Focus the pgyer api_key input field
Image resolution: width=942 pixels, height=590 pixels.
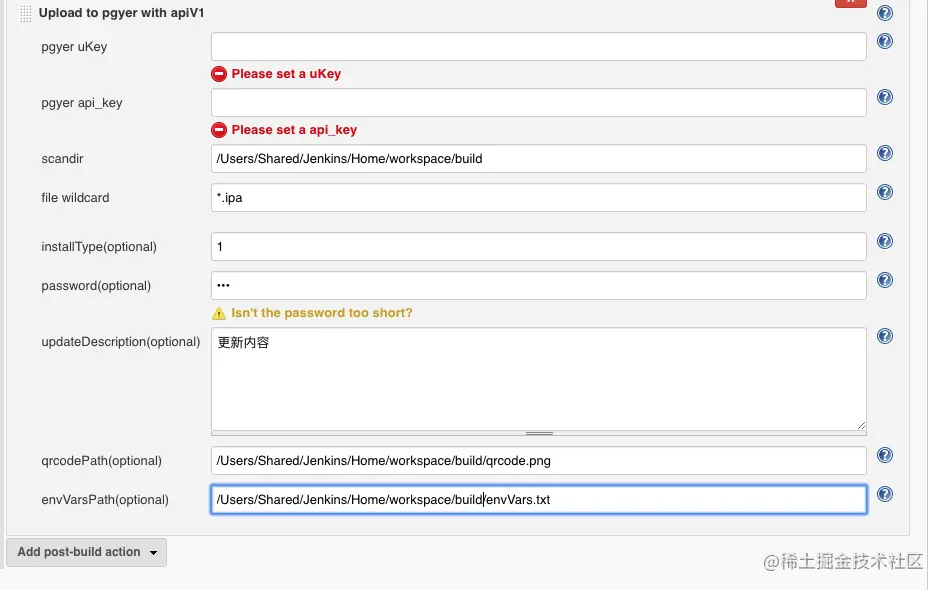(x=538, y=103)
